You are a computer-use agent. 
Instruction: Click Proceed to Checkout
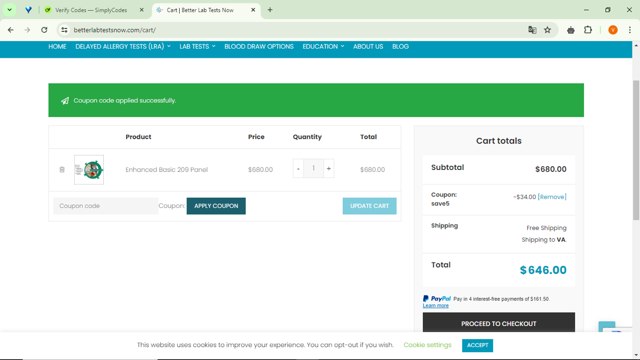(x=499, y=323)
